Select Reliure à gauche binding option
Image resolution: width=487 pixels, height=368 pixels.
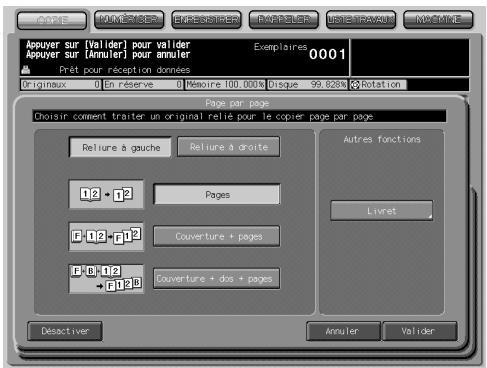pyautogui.click(x=121, y=147)
